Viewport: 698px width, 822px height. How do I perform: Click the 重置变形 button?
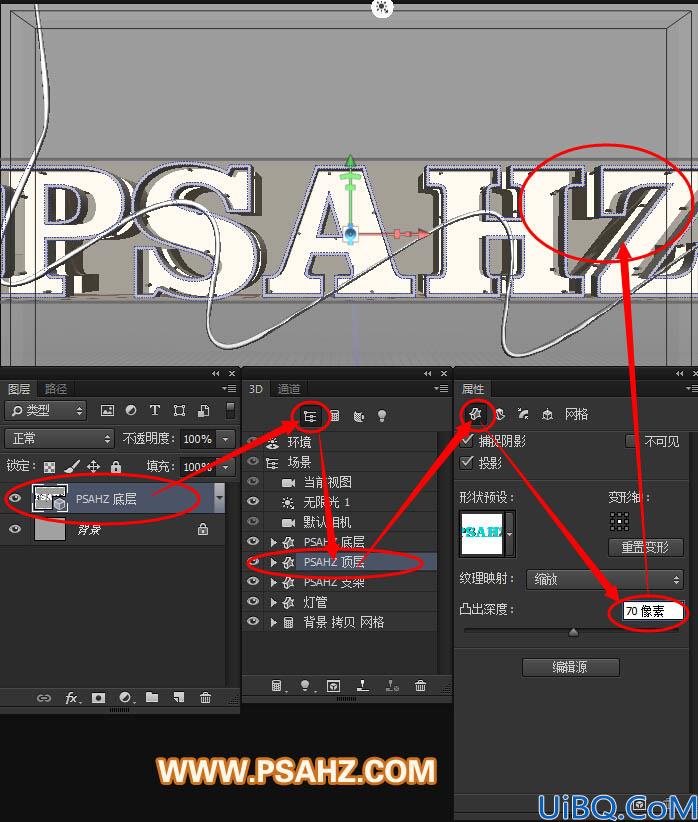pos(646,547)
